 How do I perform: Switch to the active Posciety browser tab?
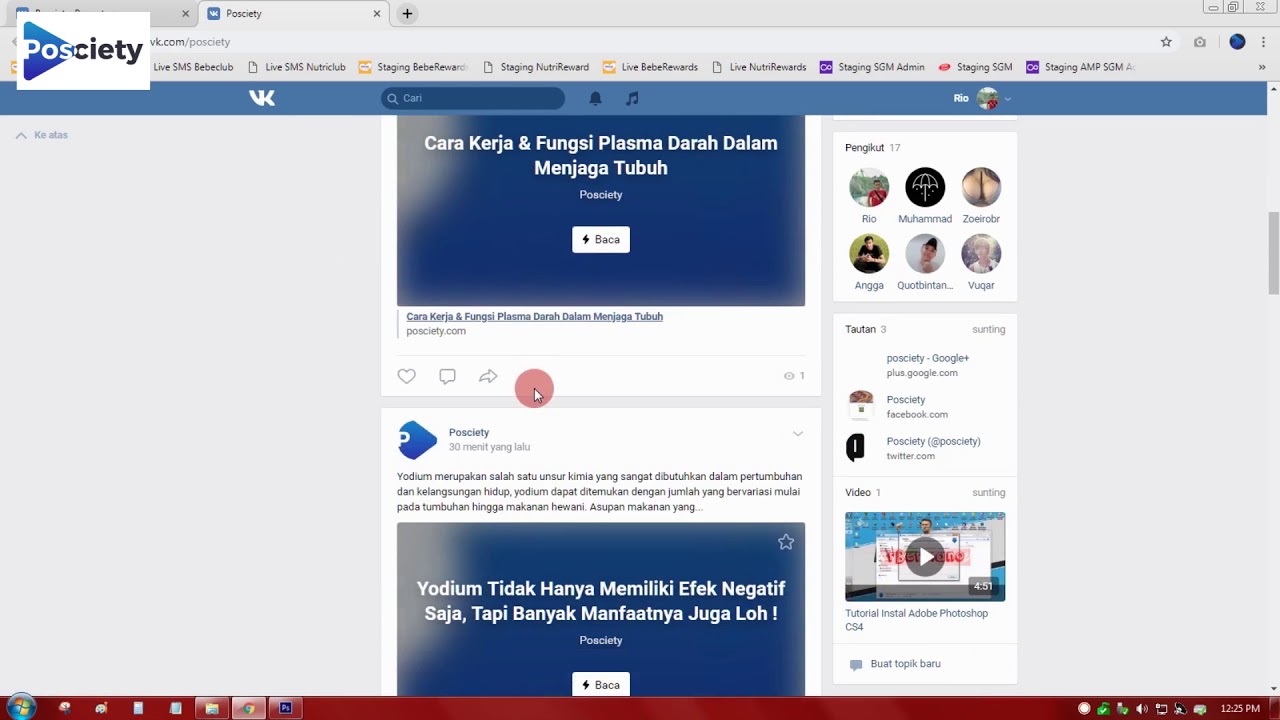(292, 14)
